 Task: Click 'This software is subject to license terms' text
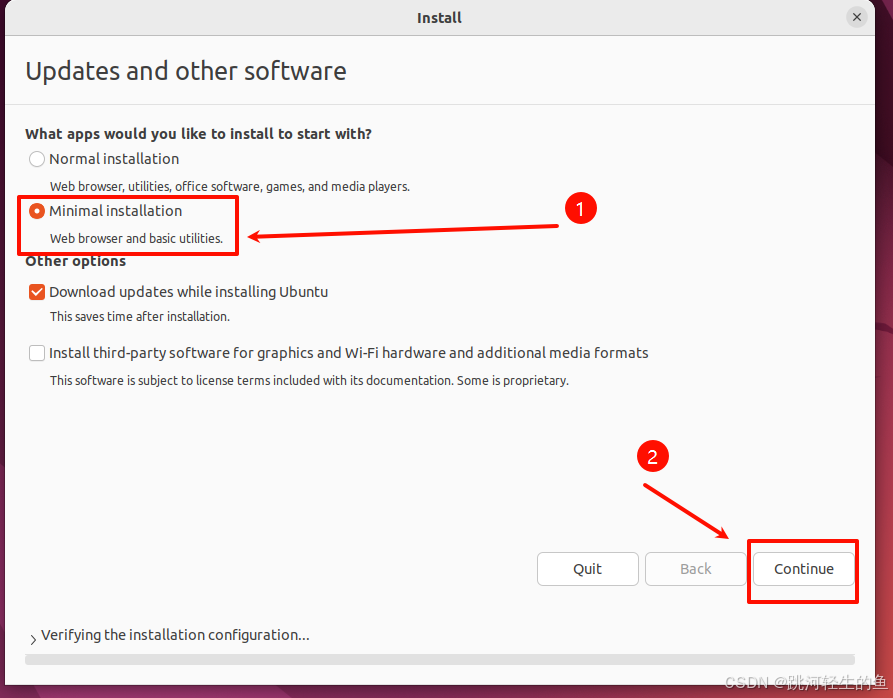coord(309,380)
